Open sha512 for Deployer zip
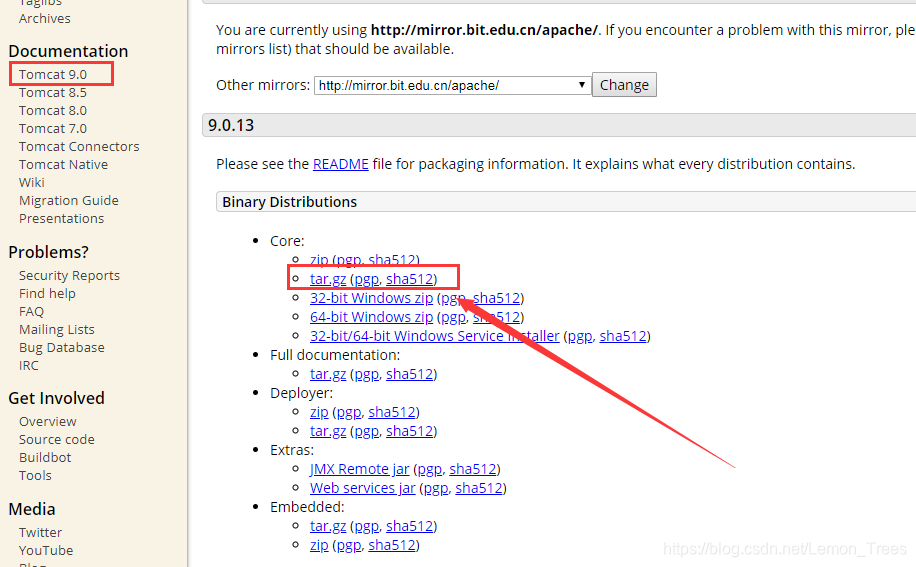The image size is (916, 567). (x=392, y=412)
